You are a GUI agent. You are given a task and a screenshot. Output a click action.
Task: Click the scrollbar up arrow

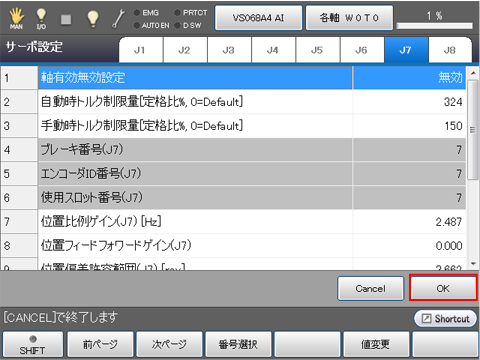[x=473, y=73]
